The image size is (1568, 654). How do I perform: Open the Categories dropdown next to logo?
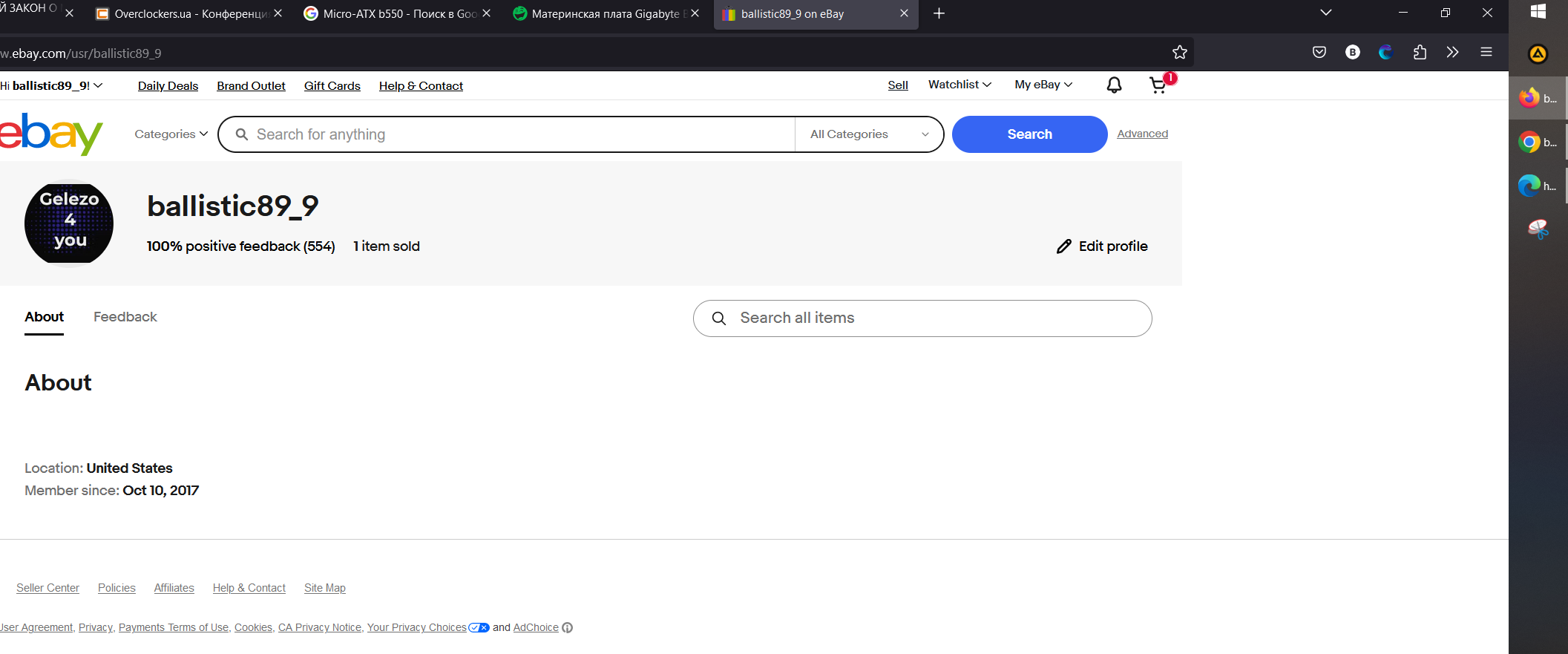click(171, 134)
